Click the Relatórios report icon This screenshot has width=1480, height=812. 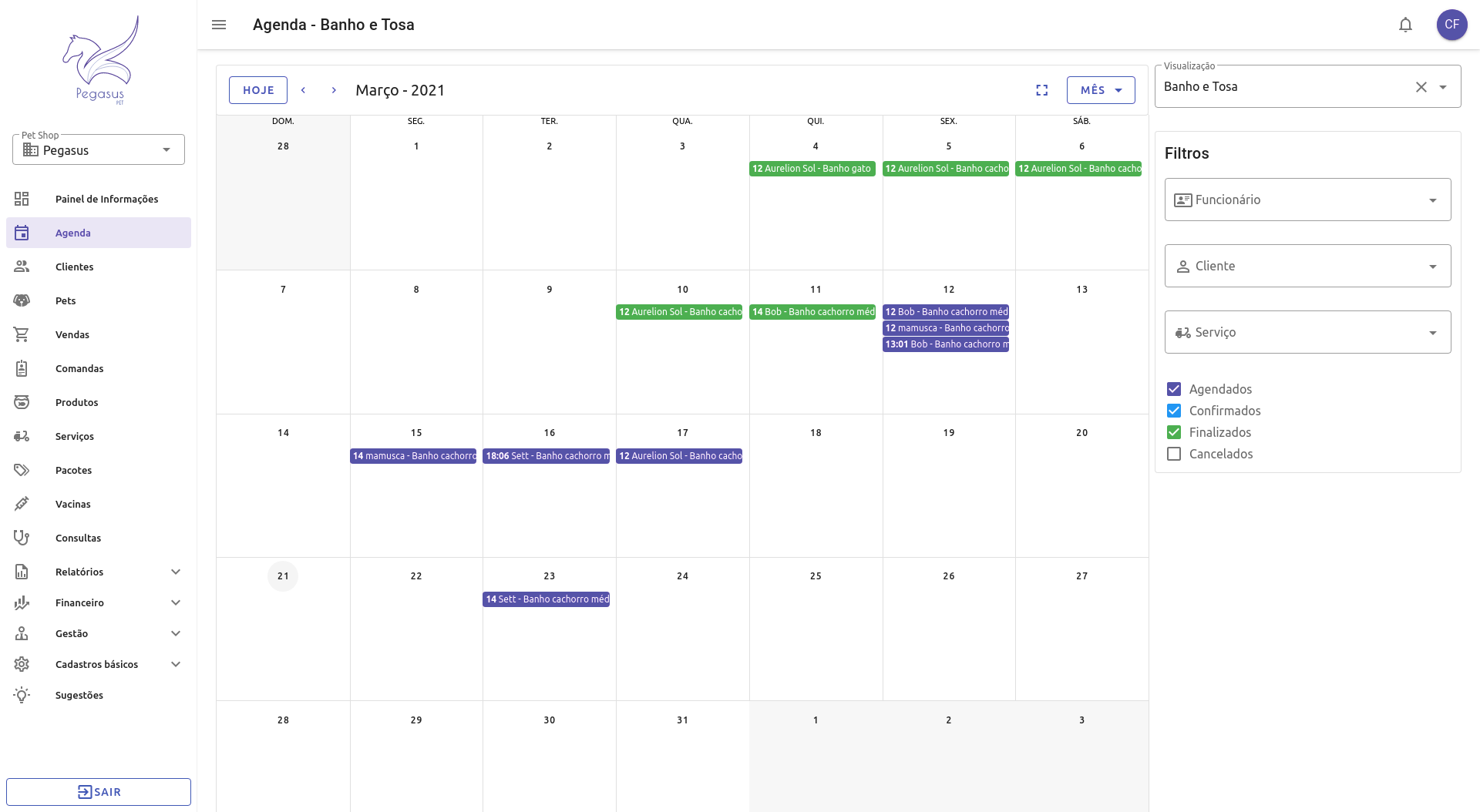click(22, 572)
